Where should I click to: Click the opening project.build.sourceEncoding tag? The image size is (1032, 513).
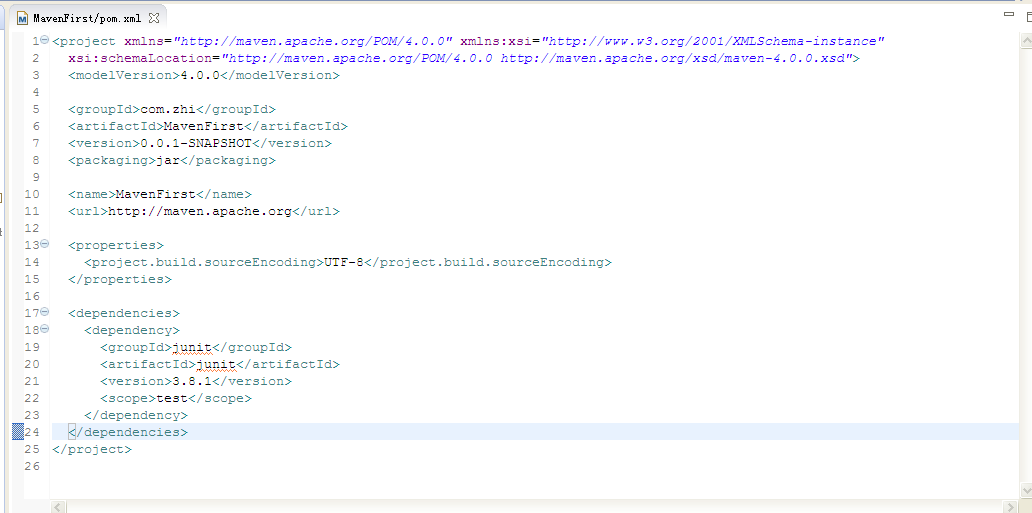[203, 262]
